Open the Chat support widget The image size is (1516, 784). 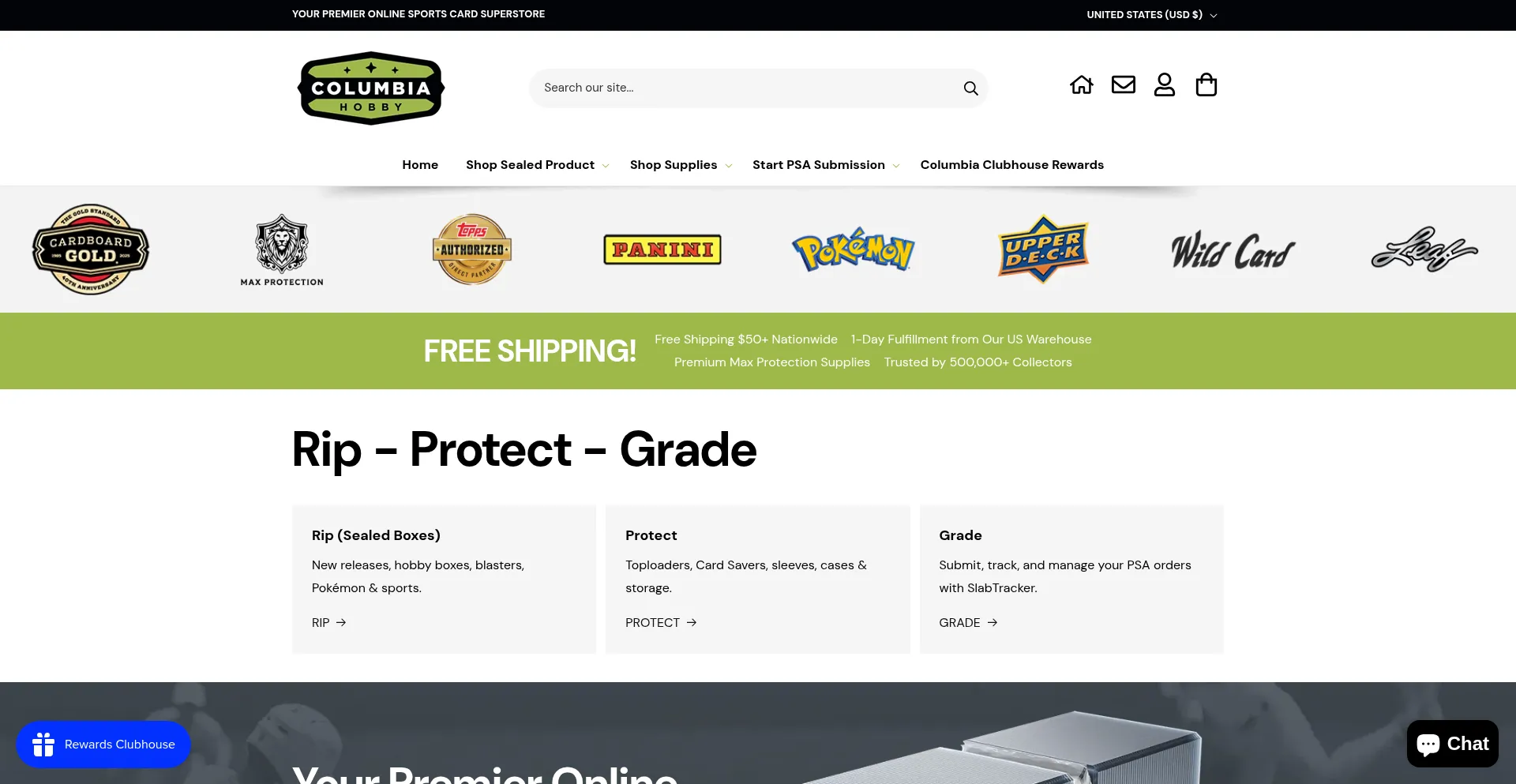(x=1453, y=744)
